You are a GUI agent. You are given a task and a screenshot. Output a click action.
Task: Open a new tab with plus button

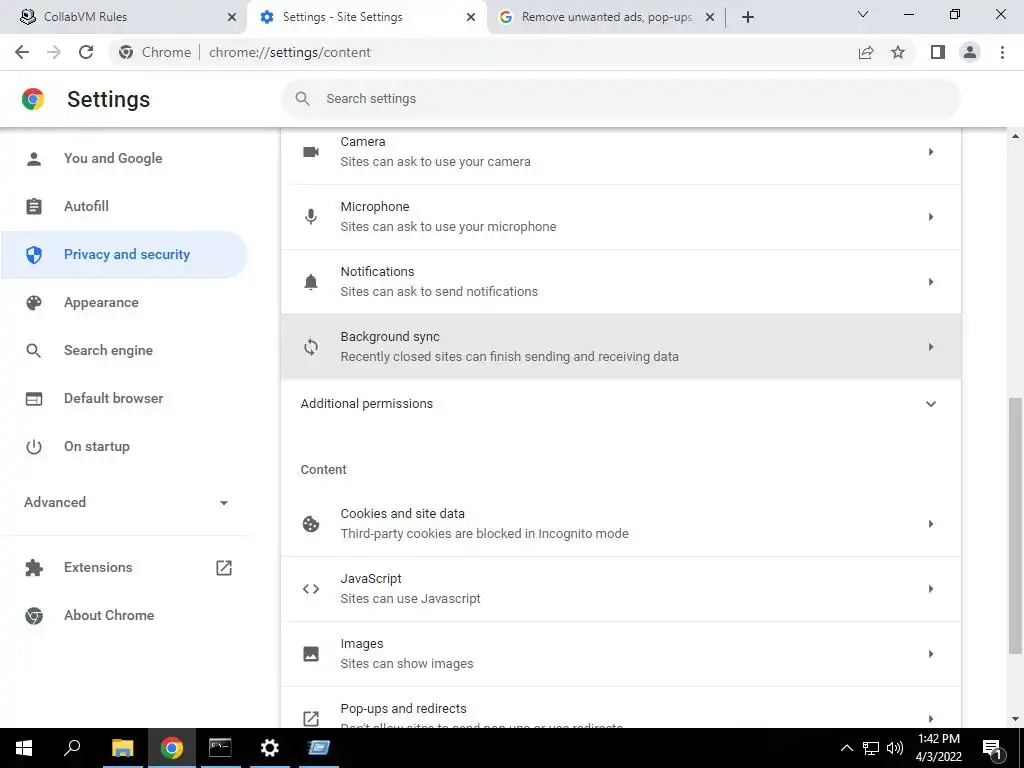[748, 17]
